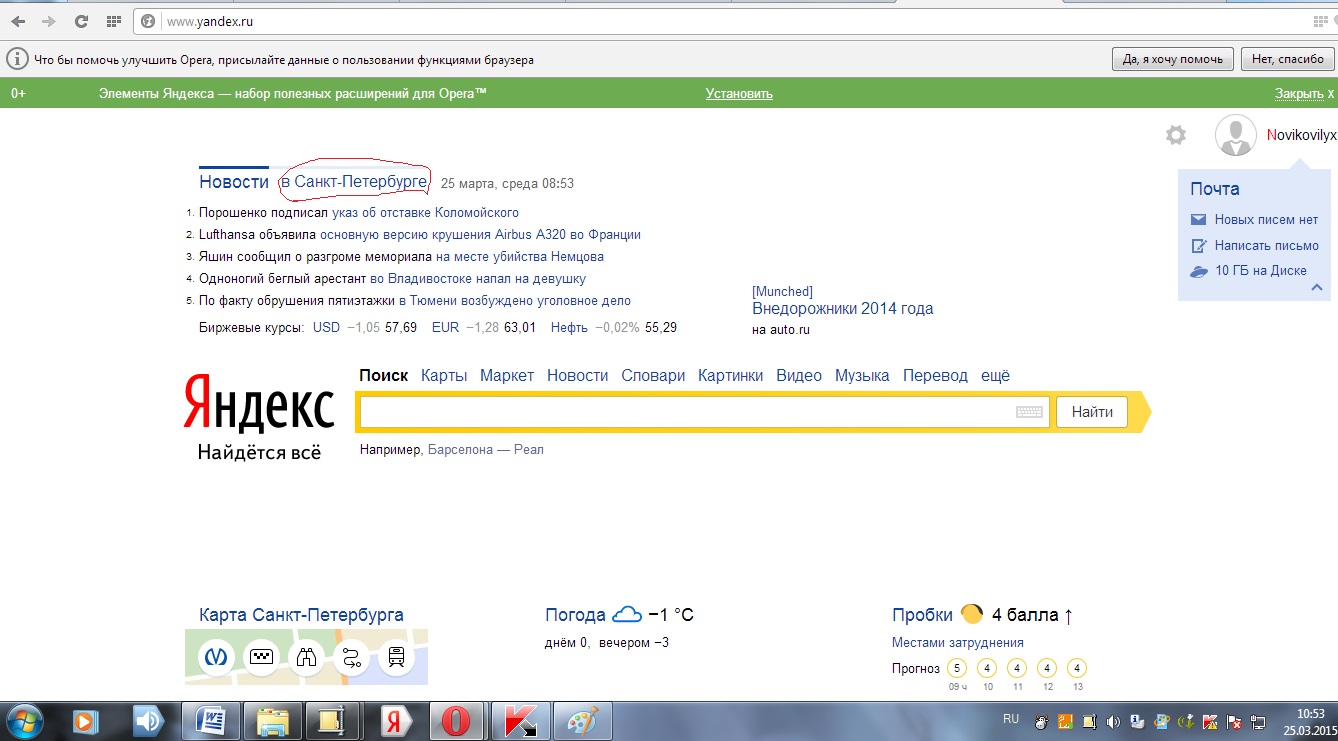Image resolution: width=1338 pixels, height=741 pixels.
Task: Click the Установить link in green bar
Action: 739,94
